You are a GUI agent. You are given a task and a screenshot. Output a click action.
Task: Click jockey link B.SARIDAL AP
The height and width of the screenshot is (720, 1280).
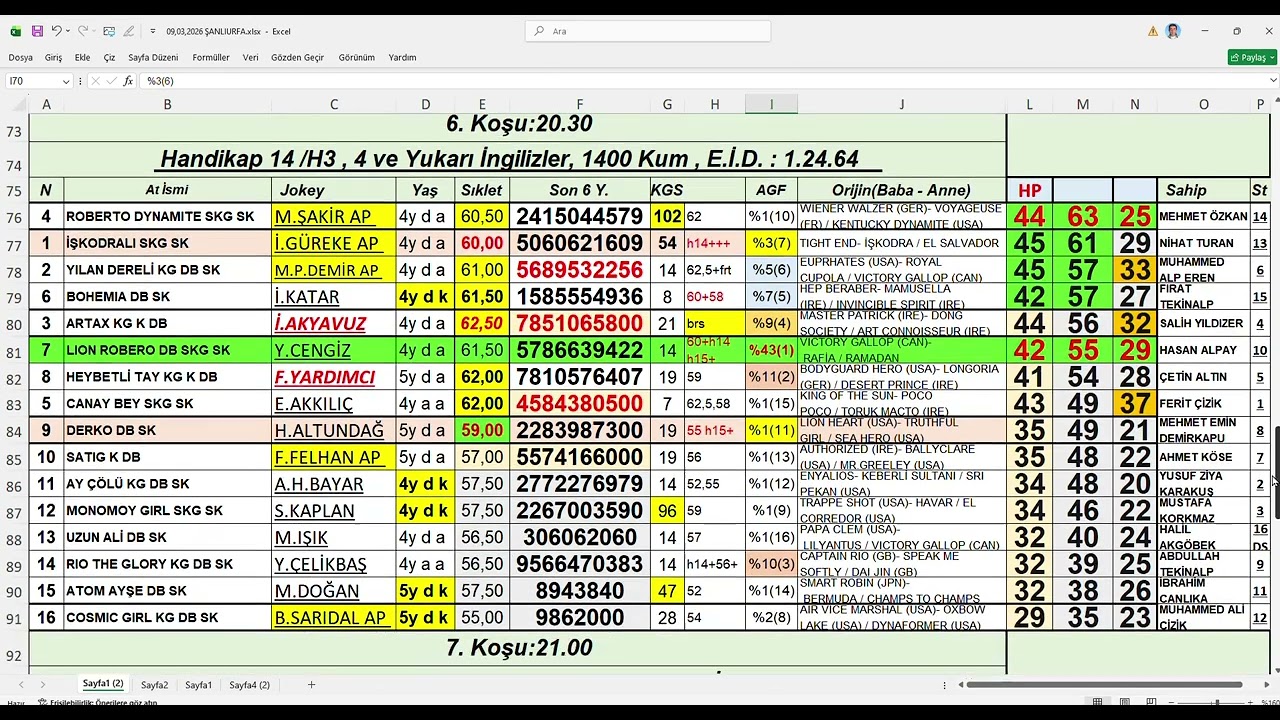point(330,618)
